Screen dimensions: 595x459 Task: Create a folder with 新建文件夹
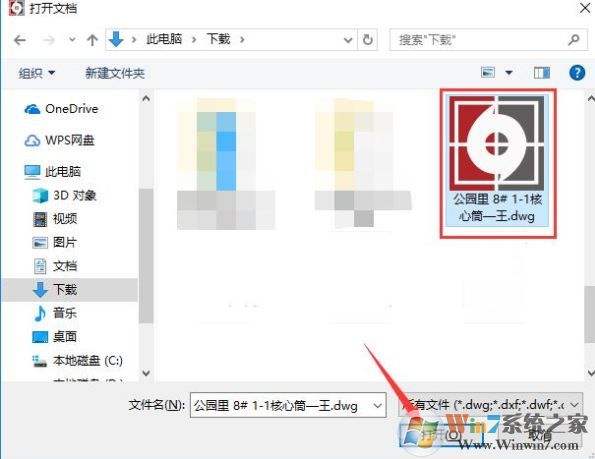click(x=115, y=73)
